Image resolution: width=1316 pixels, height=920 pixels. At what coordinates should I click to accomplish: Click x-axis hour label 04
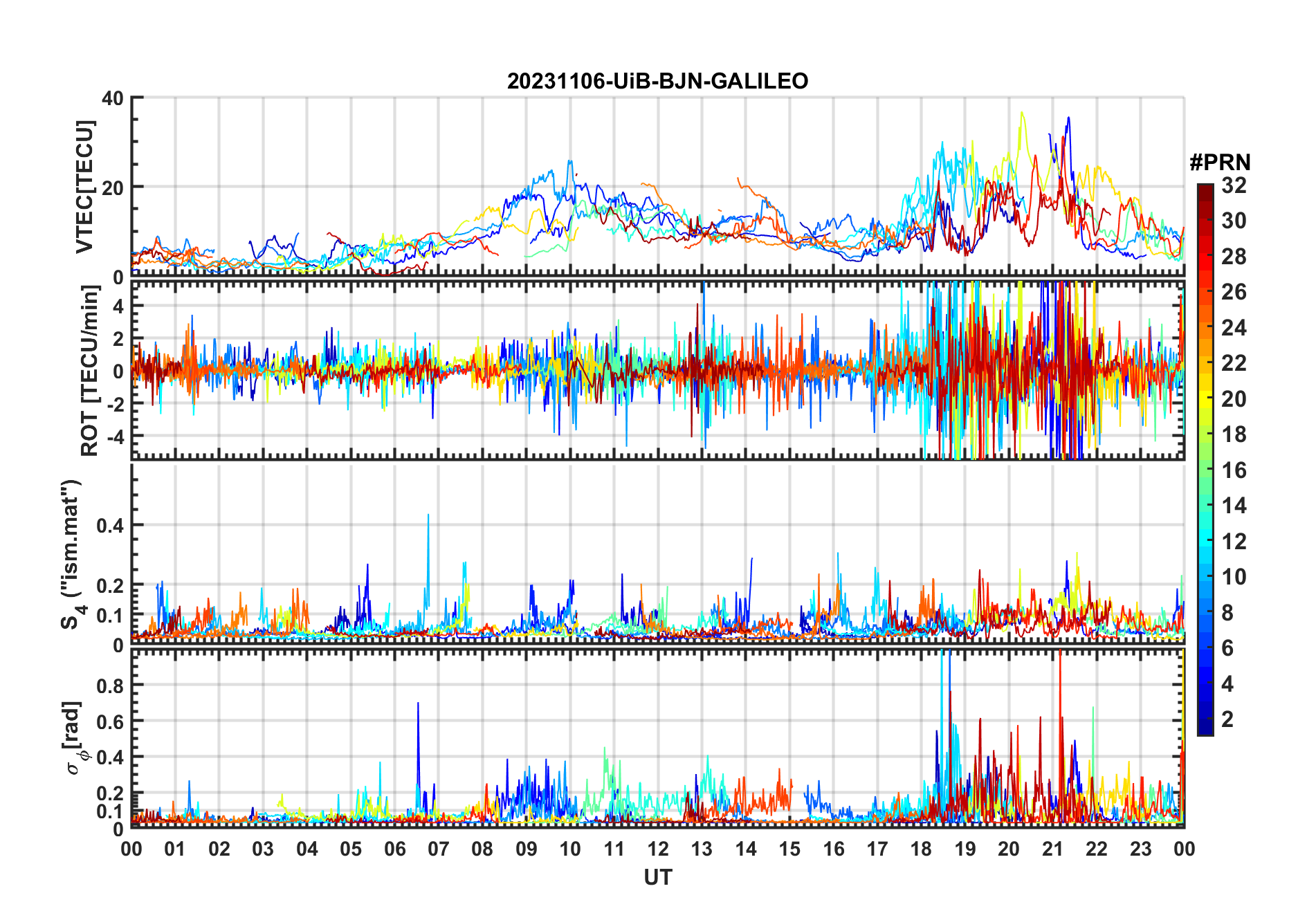click(x=307, y=849)
